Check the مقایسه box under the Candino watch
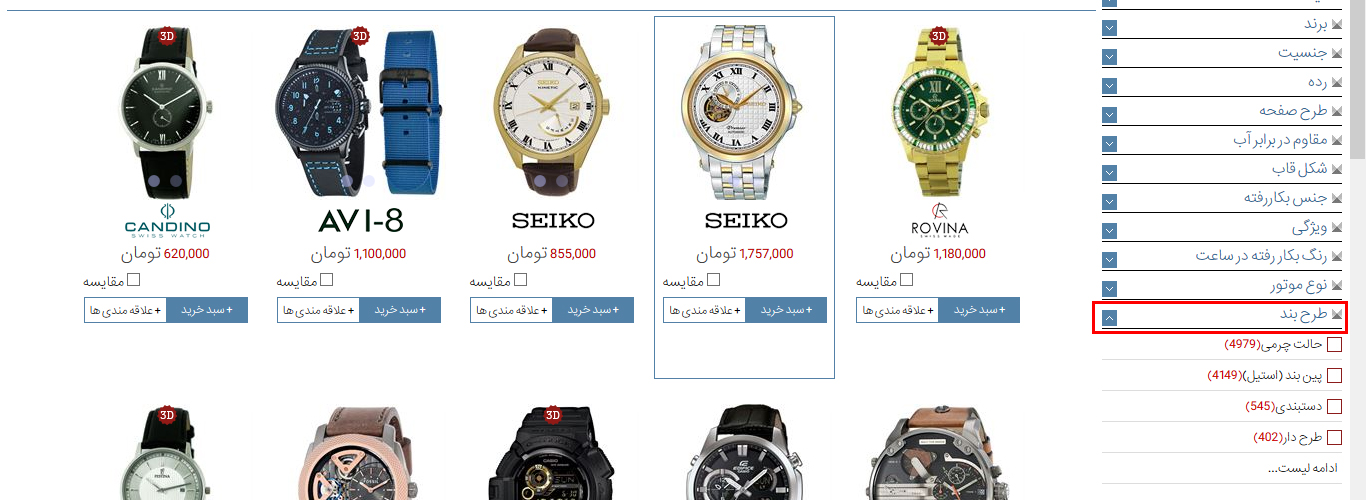 click(133, 280)
